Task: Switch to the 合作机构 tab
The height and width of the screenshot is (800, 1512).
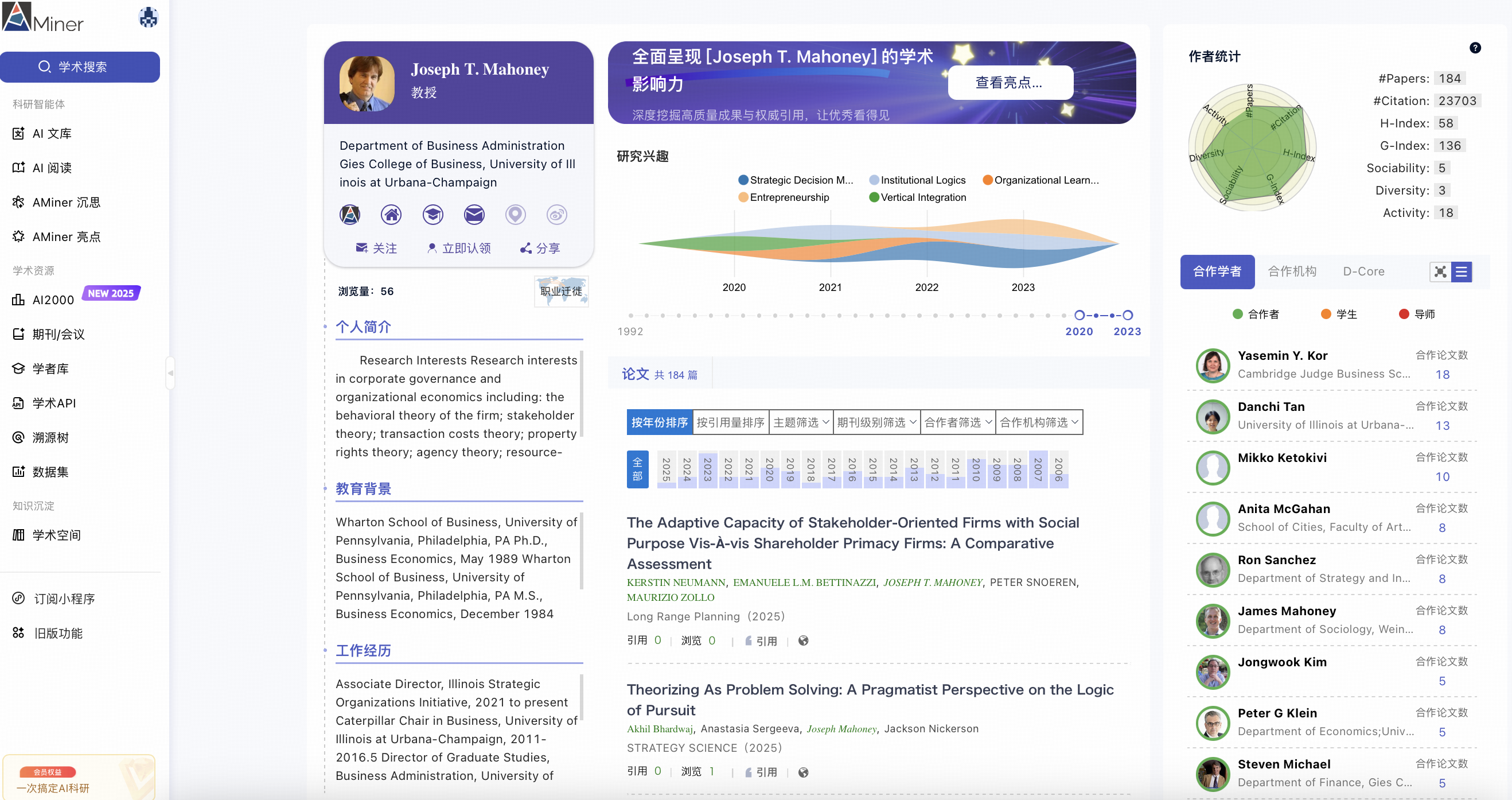Action: tap(1292, 272)
